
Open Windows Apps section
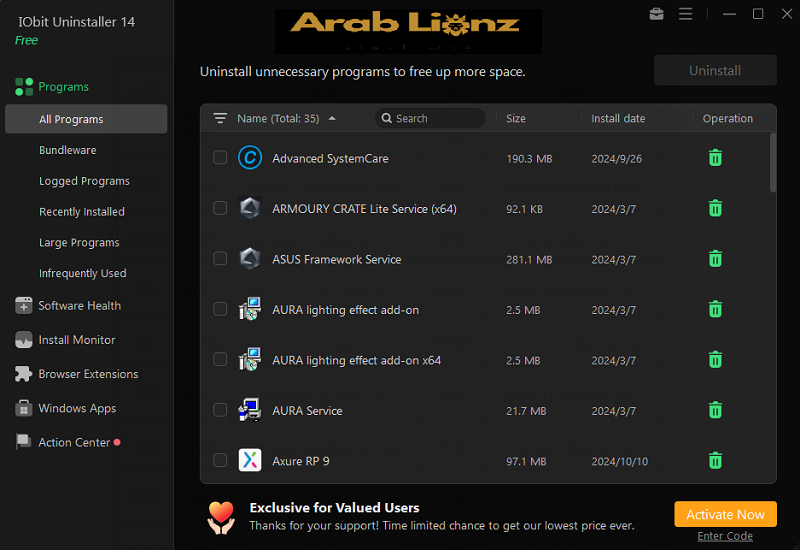[x=77, y=408]
